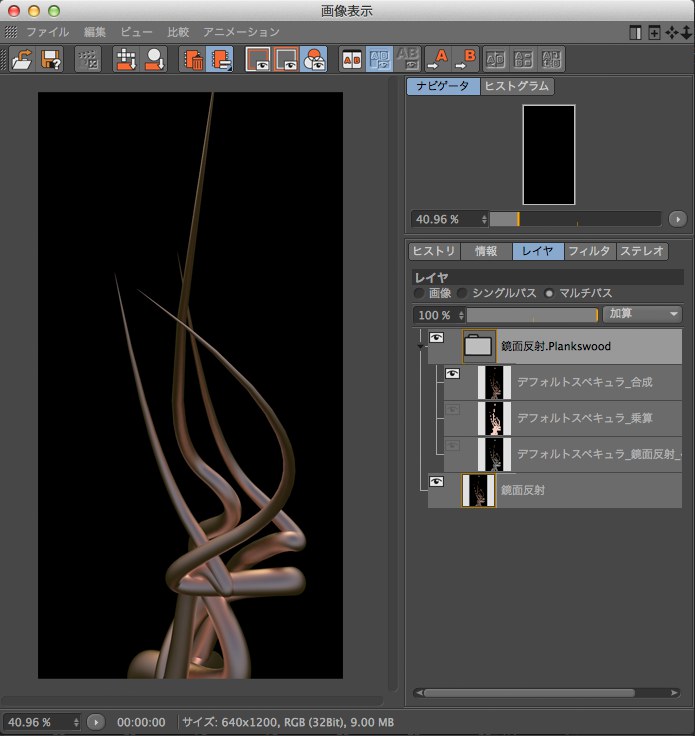Open the bottom-left 40.96 % zoom dropdown
Screen dimensions: 695x736
click(40, 721)
